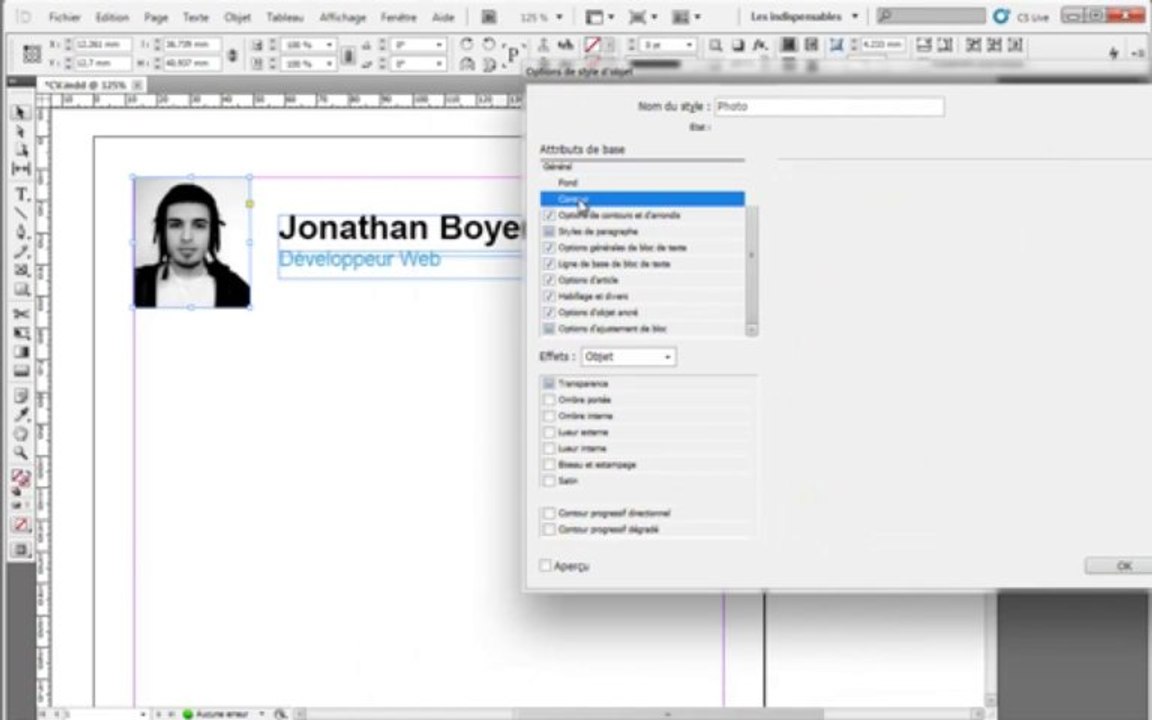Open the 125 % zoom level dropdown

click(559, 16)
